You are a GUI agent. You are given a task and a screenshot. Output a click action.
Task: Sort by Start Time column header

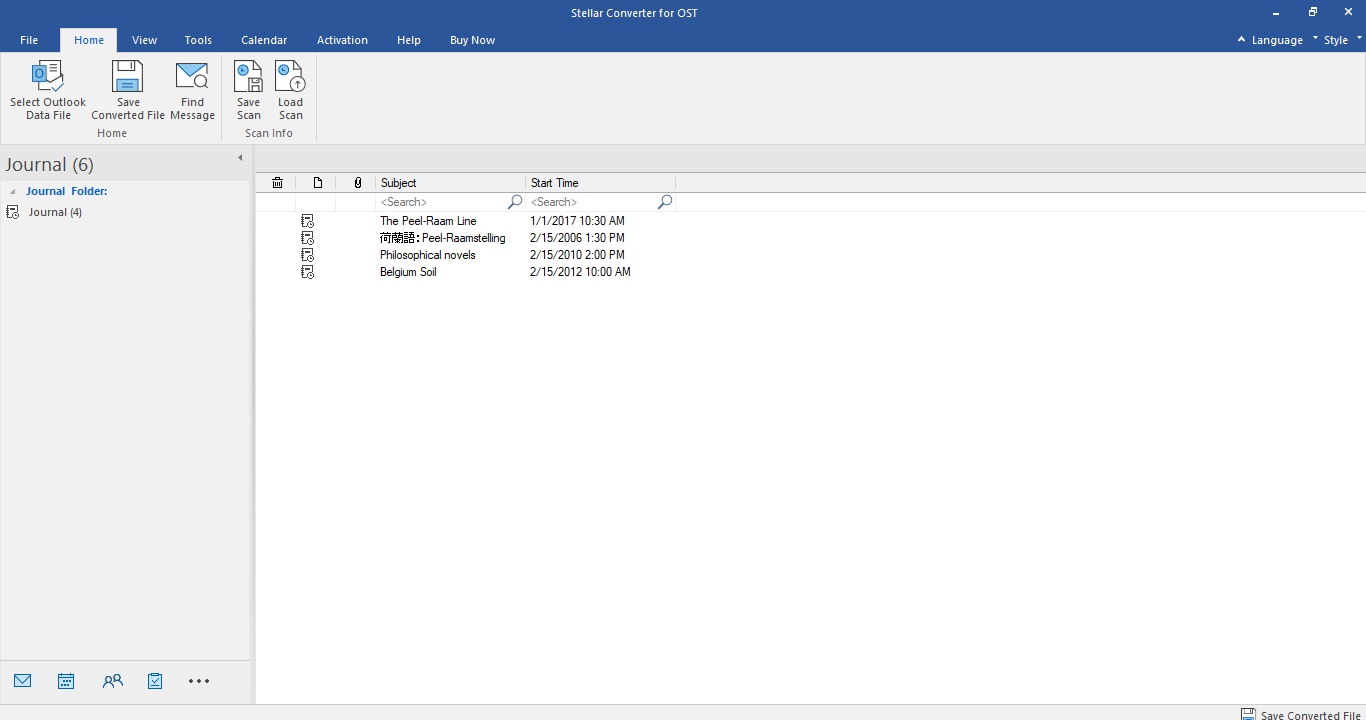(600, 183)
